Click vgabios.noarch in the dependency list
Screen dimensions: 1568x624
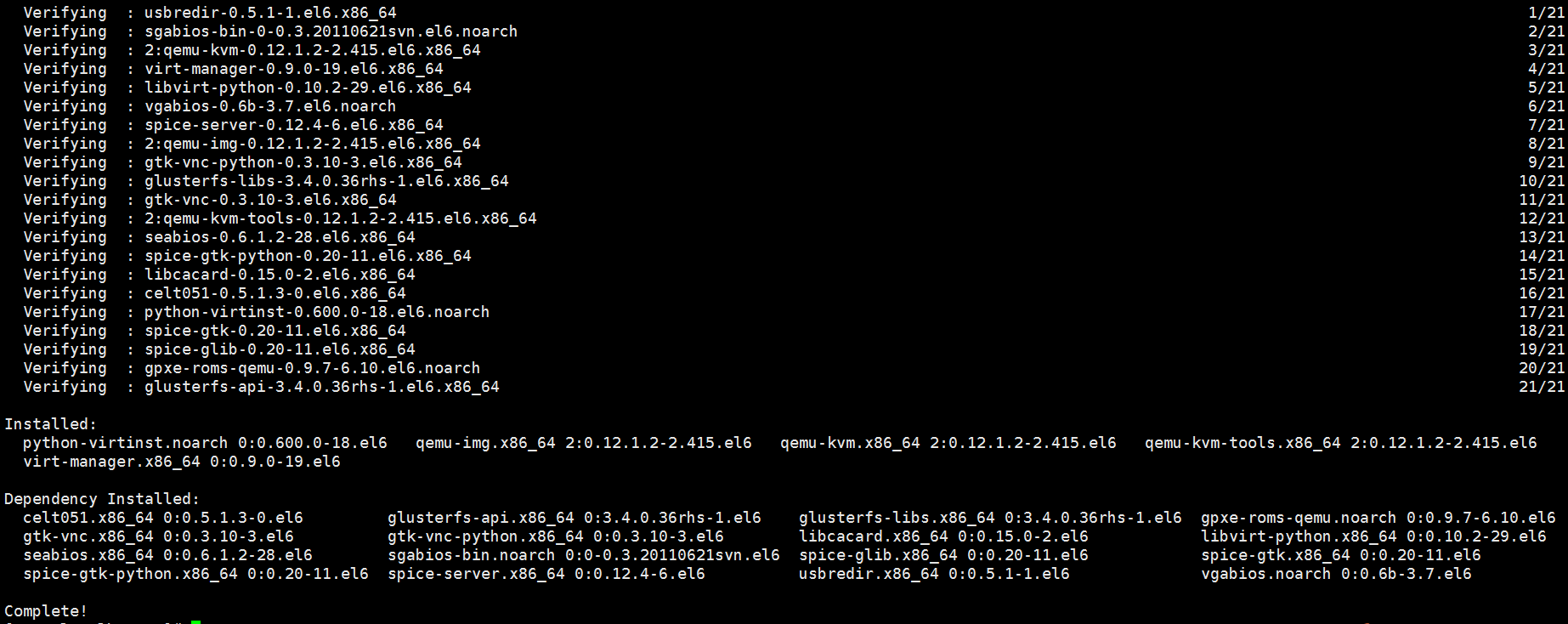click(x=1265, y=574)
